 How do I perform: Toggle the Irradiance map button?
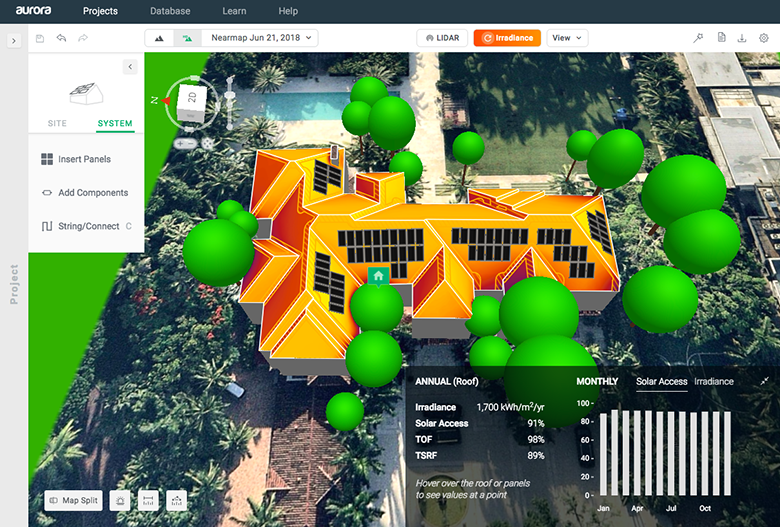point(507,38)
